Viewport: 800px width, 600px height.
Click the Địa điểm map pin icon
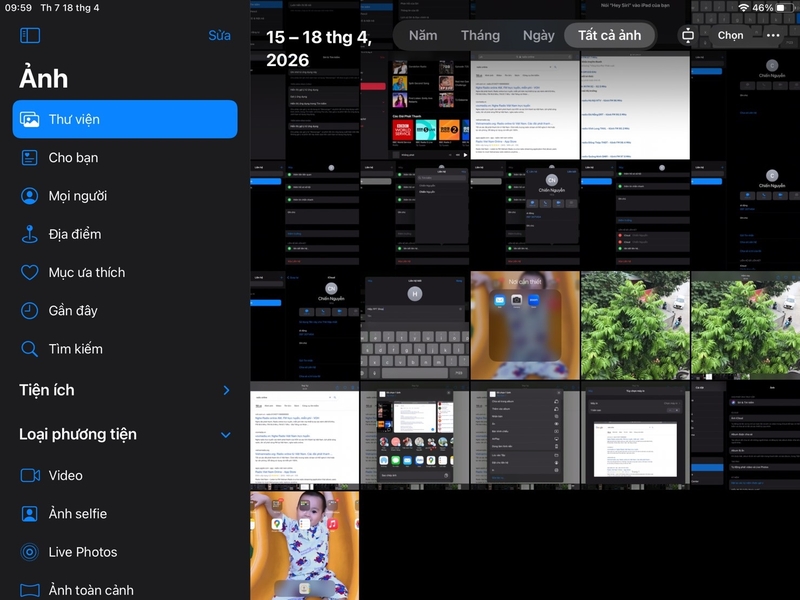(x=30, y=234)
